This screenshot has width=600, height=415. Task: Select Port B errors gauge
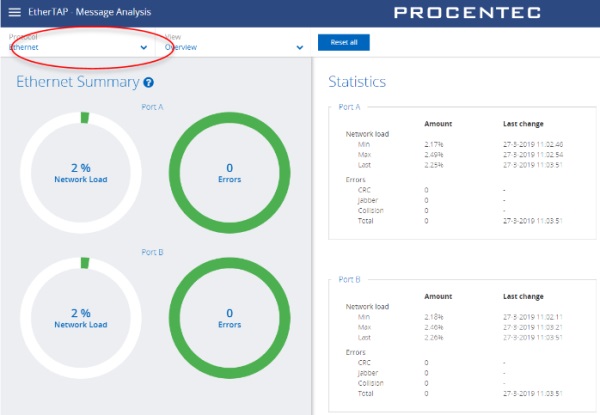click(230, 318)
